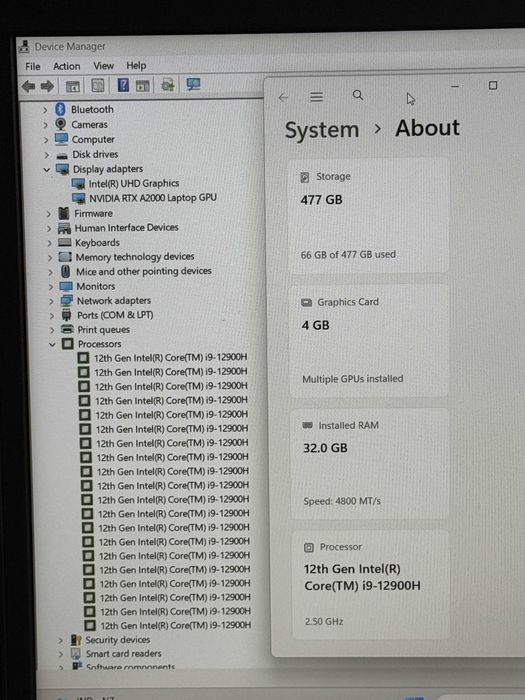Screen dimensions: 525x700
Task: Expand the Keyboards node
Action: click(x=49, y=243)
